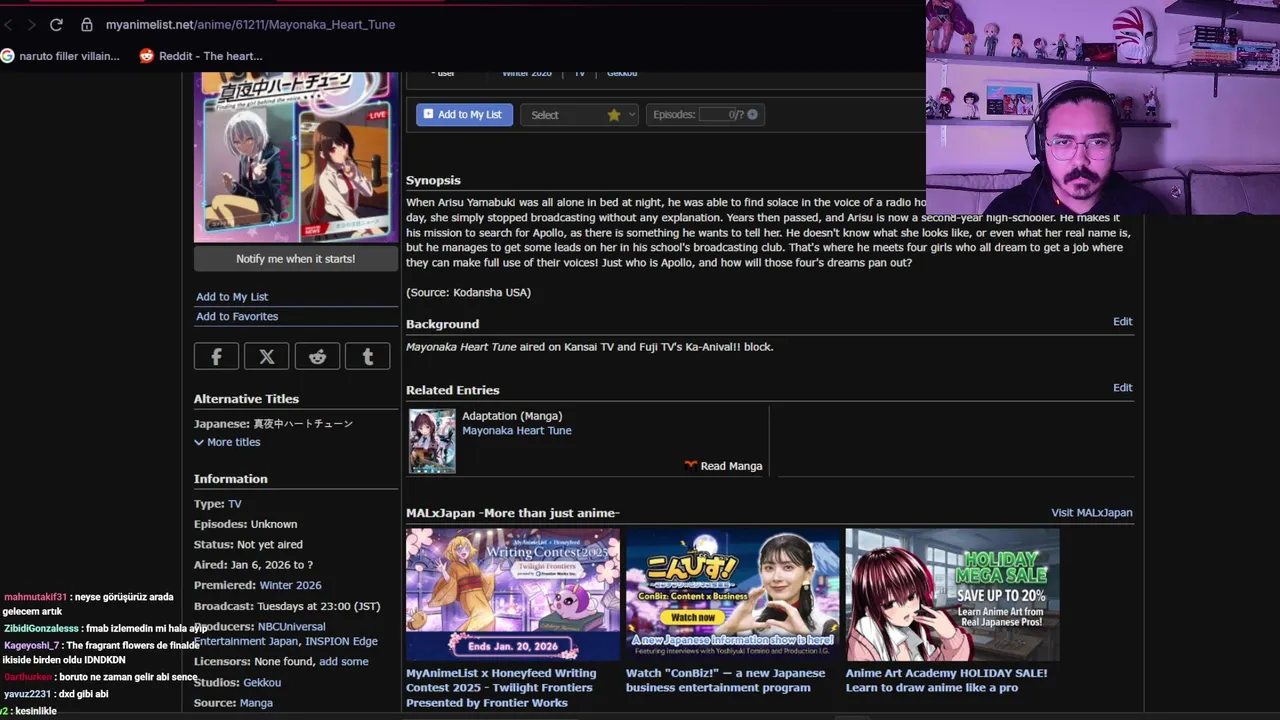The width and height of the screenshot is (1280, 720).
Task: Click Edit beside the Background heading
Action: point(1122,321)
